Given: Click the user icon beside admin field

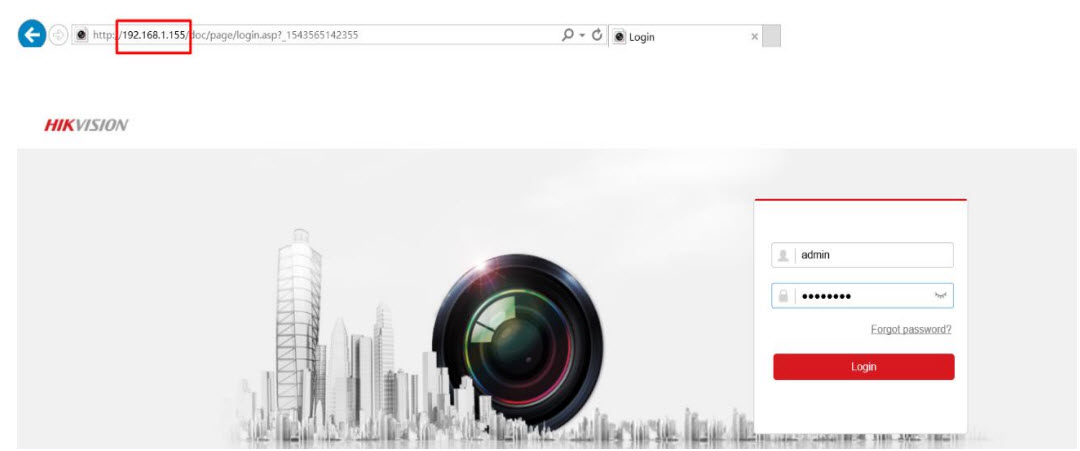Looking at the screenshot, I should [x=783, y=255].
